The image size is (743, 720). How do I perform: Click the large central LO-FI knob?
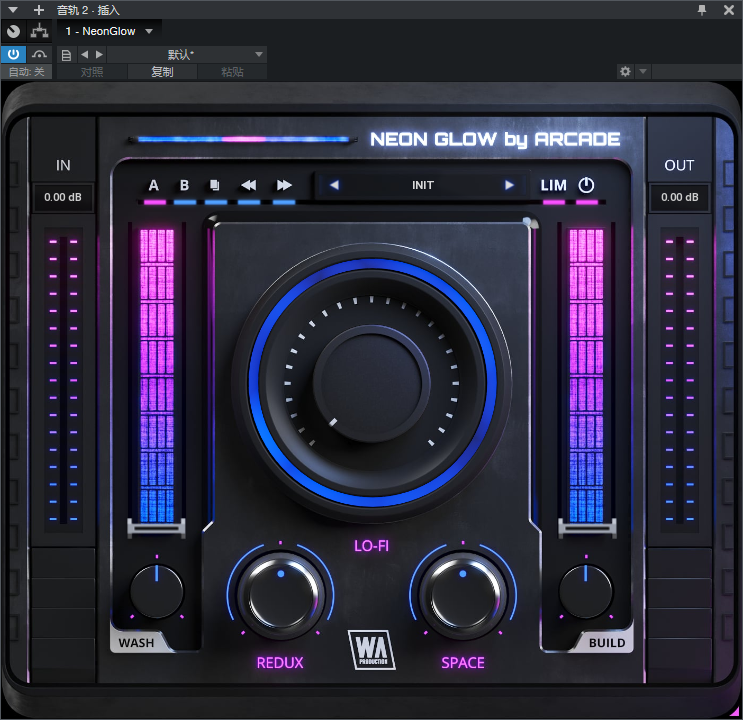point(372,383)
